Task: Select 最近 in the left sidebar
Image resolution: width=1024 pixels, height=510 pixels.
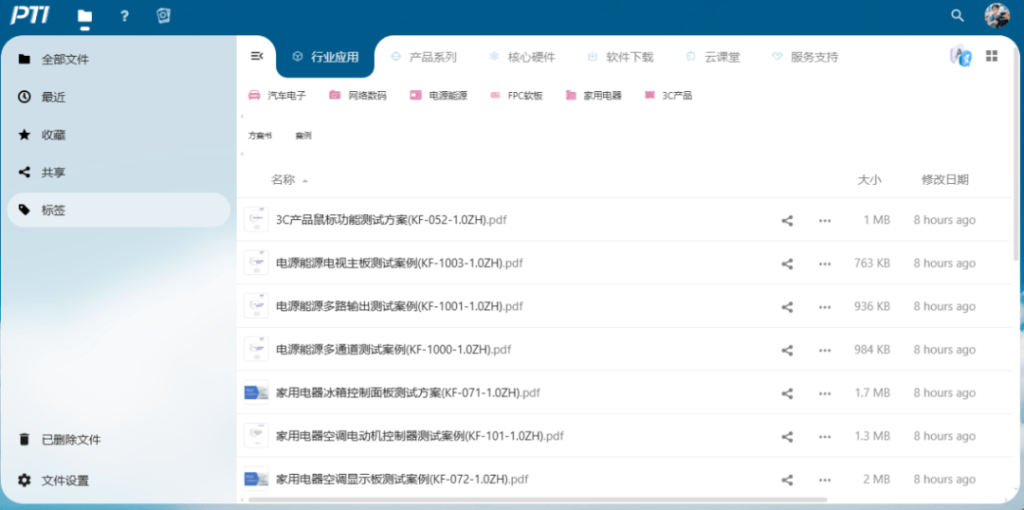Action: coord(54,97)
